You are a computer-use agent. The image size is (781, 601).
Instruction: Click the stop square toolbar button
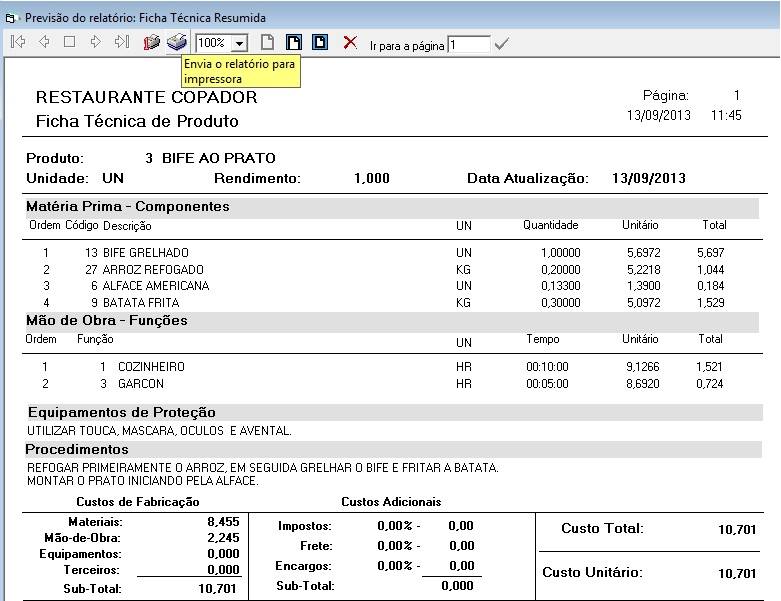click(69, 42)
